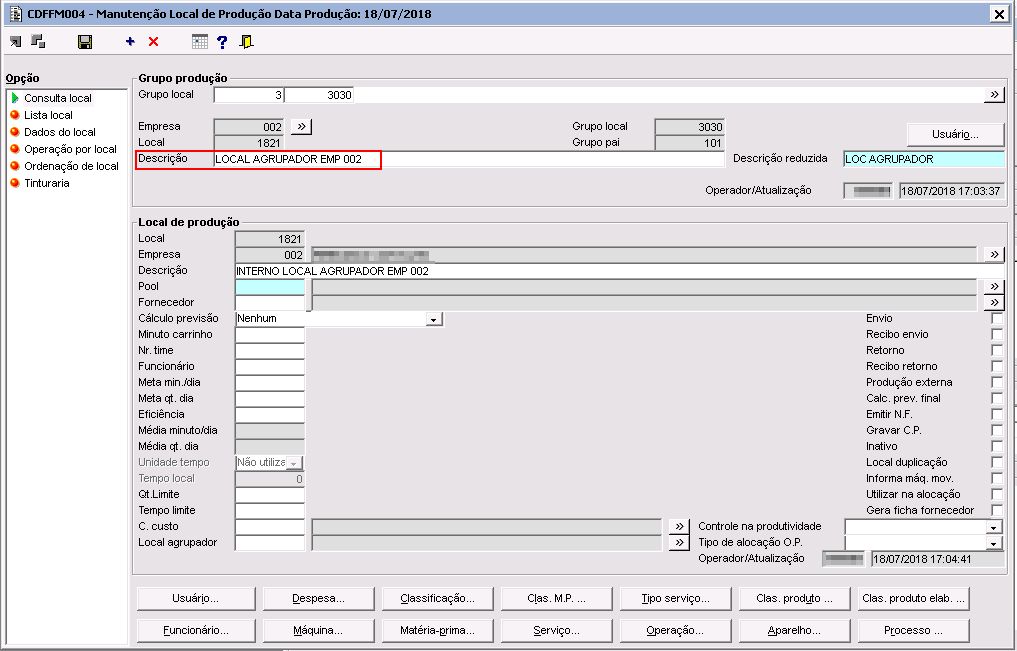Click the Processo button
Image resolution: width=1017 pixels, height=651 pixels.
[913, 630]
